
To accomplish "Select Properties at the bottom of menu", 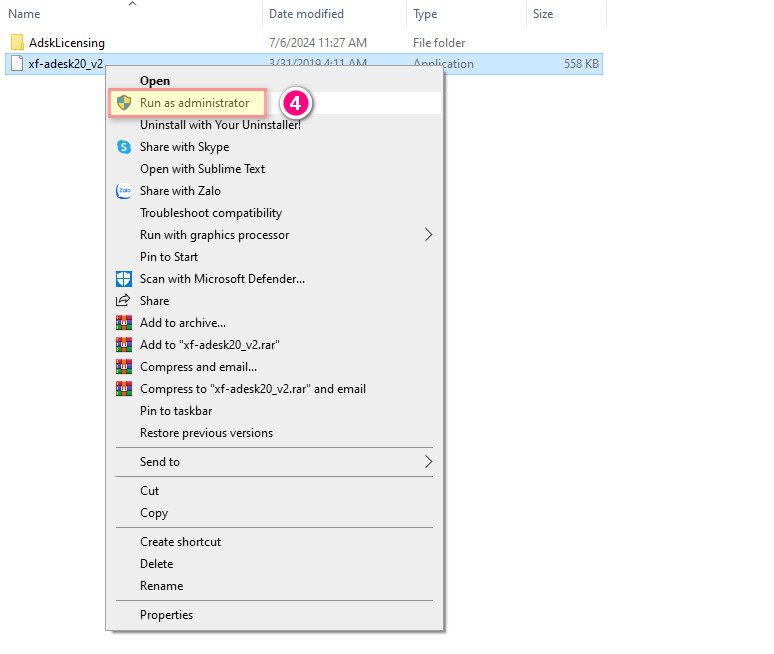I will (x=166, y=615).
